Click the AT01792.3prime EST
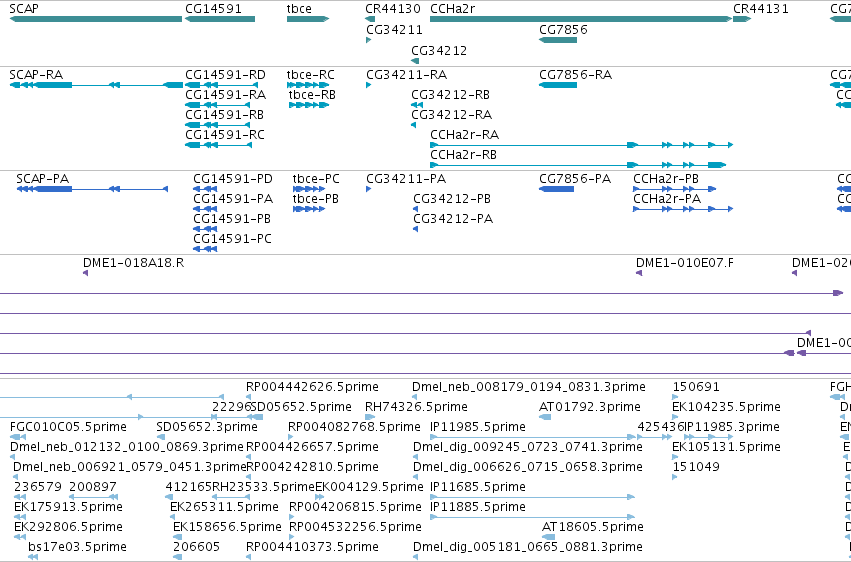This screenshot has height=562, width=851. click(x=545, y=417)
